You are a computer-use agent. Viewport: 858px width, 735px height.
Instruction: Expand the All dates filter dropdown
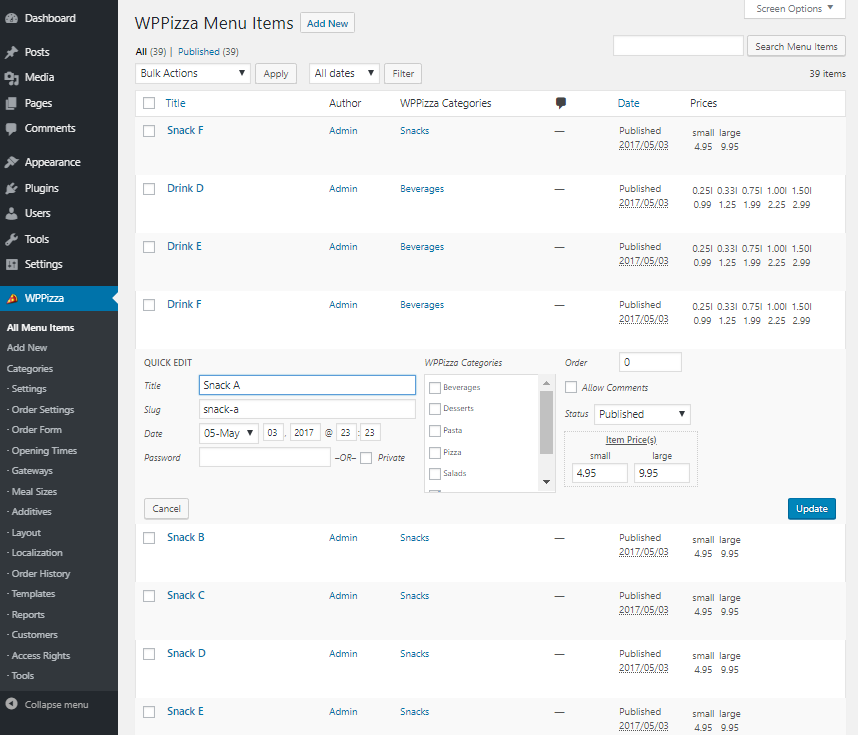344,73
